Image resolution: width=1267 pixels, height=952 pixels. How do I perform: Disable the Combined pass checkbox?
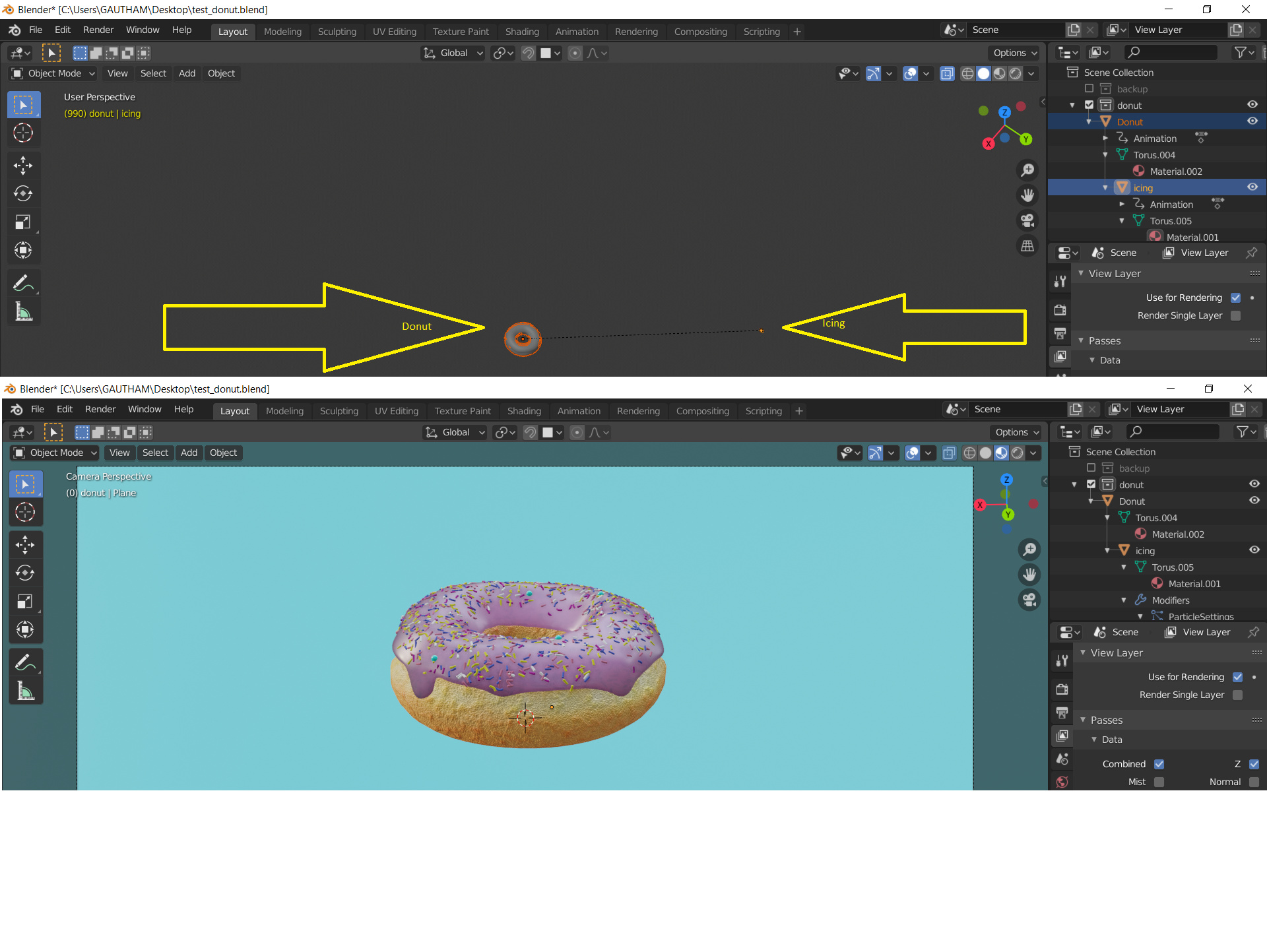pyautogui.click(x=1159, y=764)
